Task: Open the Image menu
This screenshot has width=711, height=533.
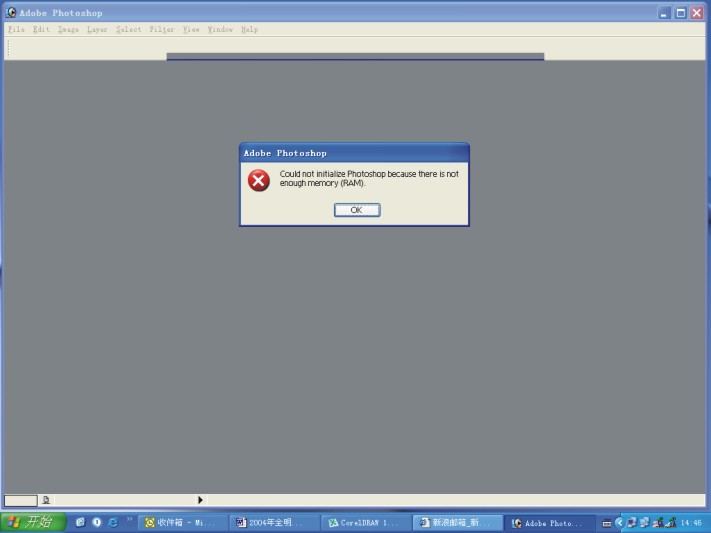Action: click(x=68, y=30)
